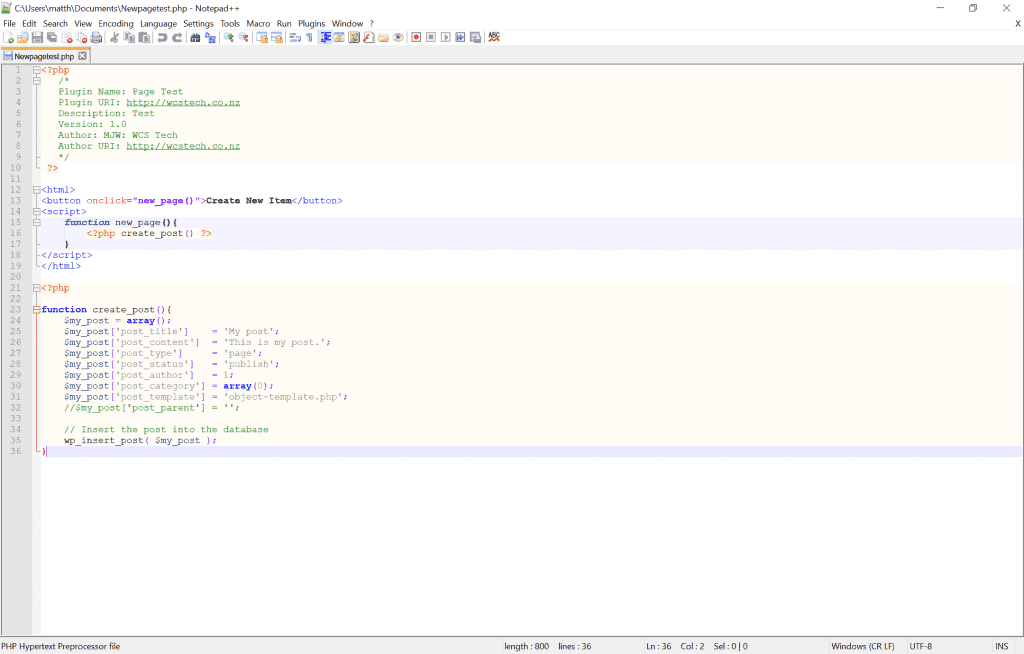Redo with the Redo arrow icon
The width and height of the screenshot is (1024, 654).
point(177,37)
